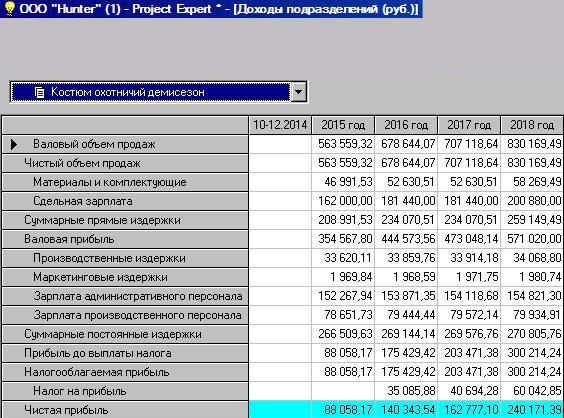Viewport: 564px width, 418px height.
Task: Click the cell with value 46 991,53
Action: [343, 182]
